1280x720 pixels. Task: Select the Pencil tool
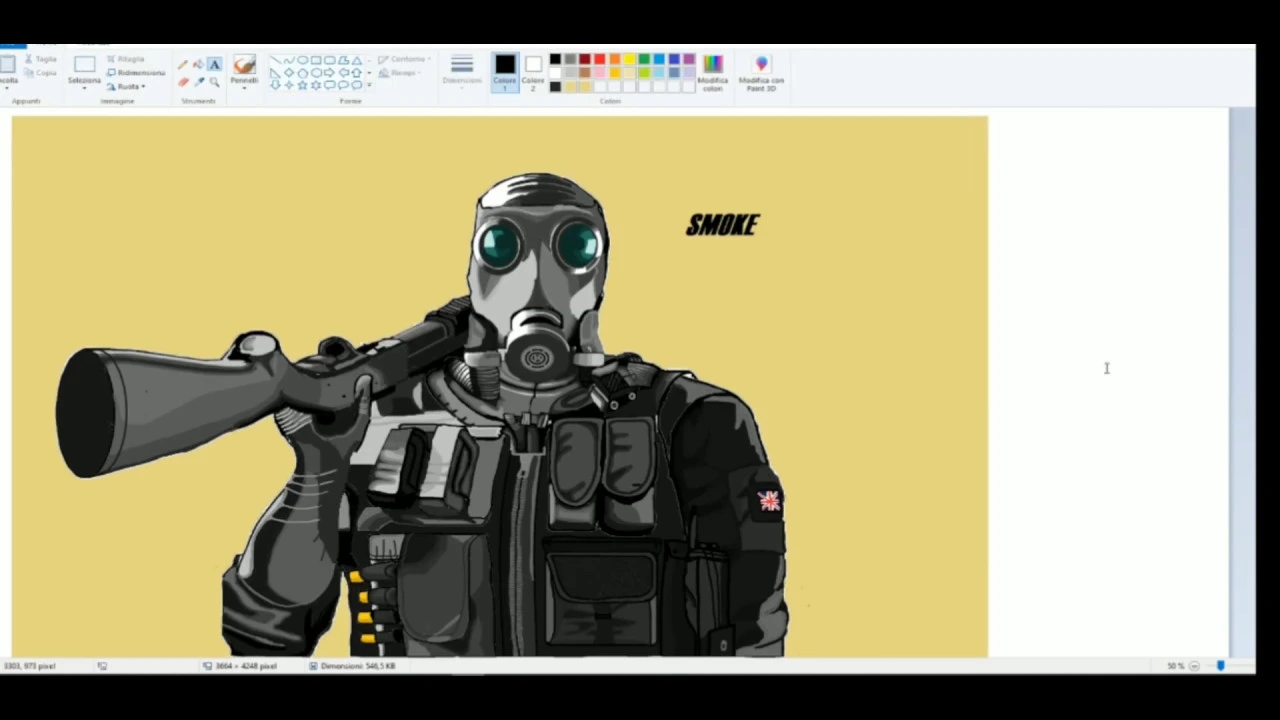point(182,65)
